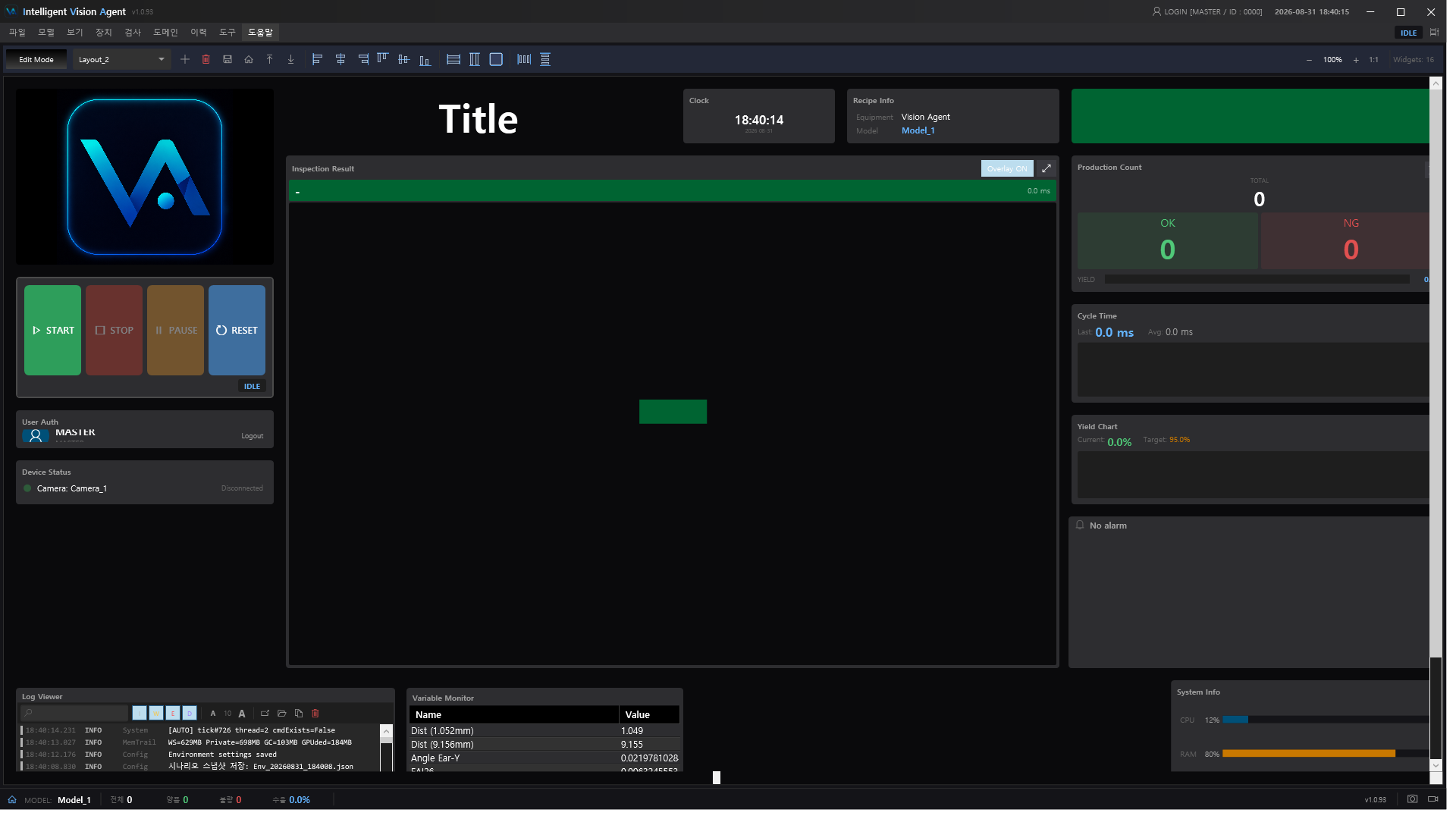
Task: Align widgets to right edge
Action: pos(363,60)
